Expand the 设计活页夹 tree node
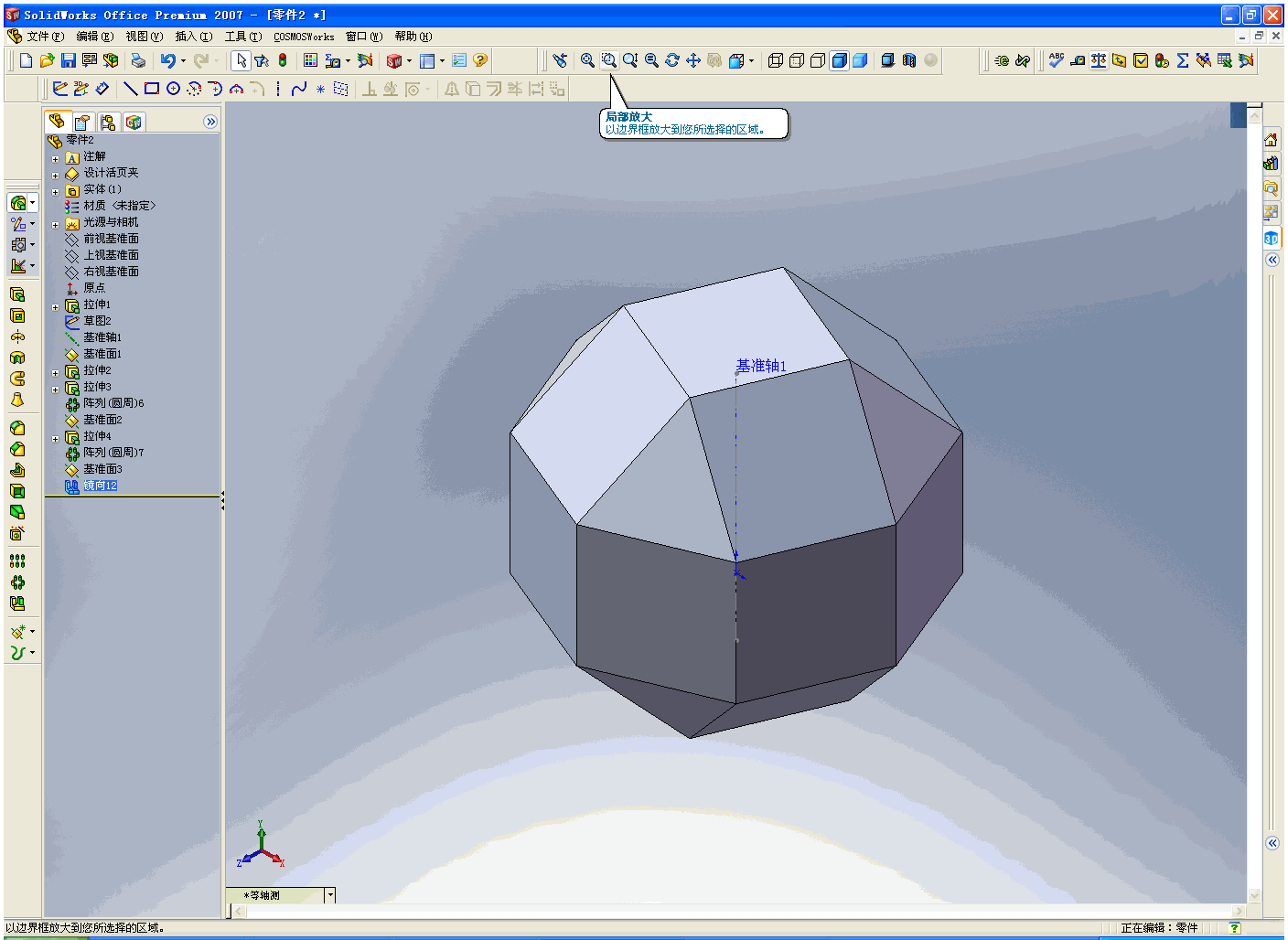 (55, 176)
